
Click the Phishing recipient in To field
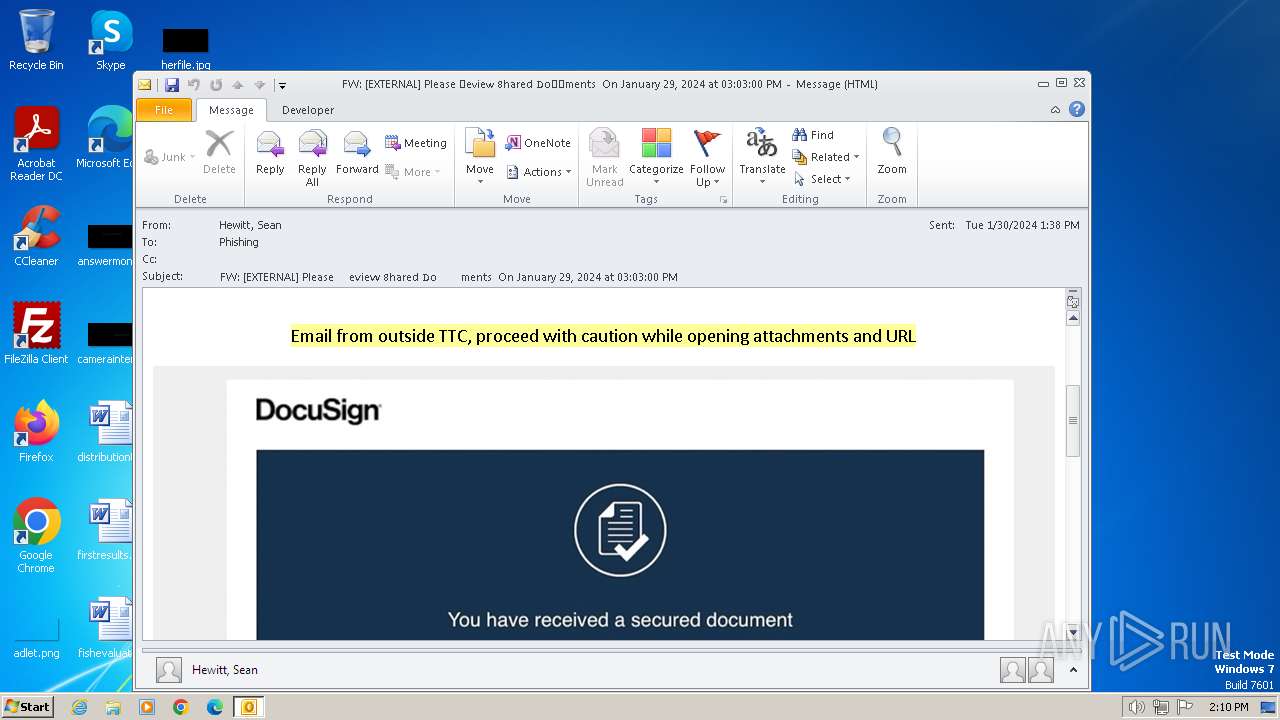(239, 242)
